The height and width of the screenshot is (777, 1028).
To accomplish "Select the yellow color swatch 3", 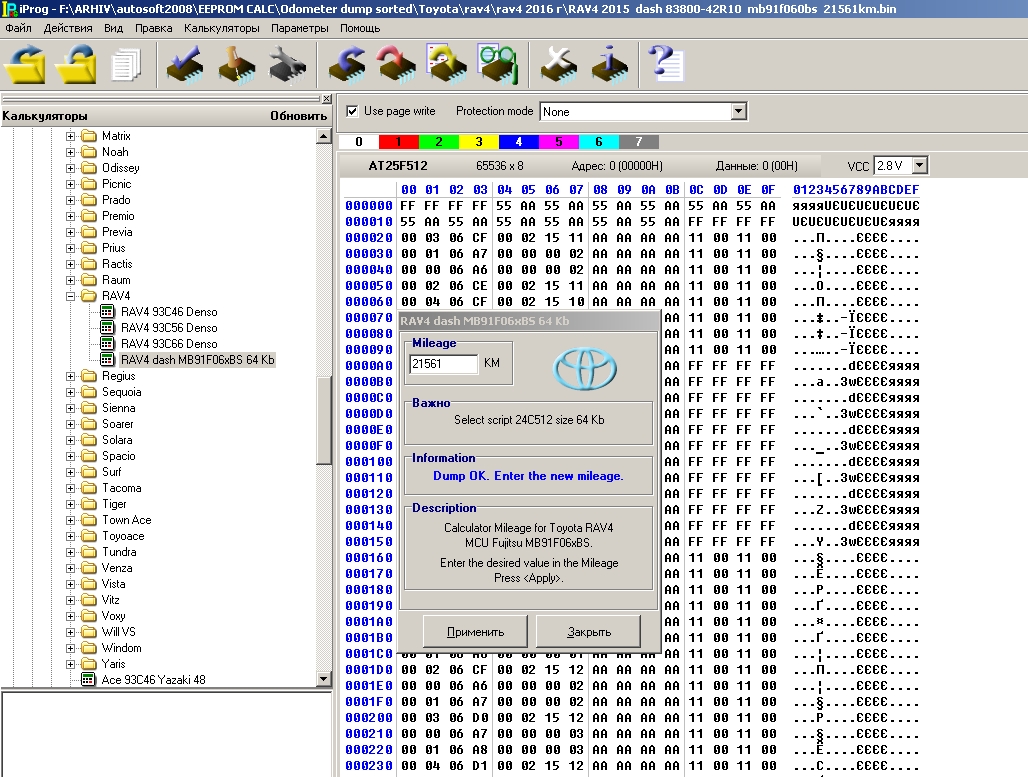I will point(479,142).
